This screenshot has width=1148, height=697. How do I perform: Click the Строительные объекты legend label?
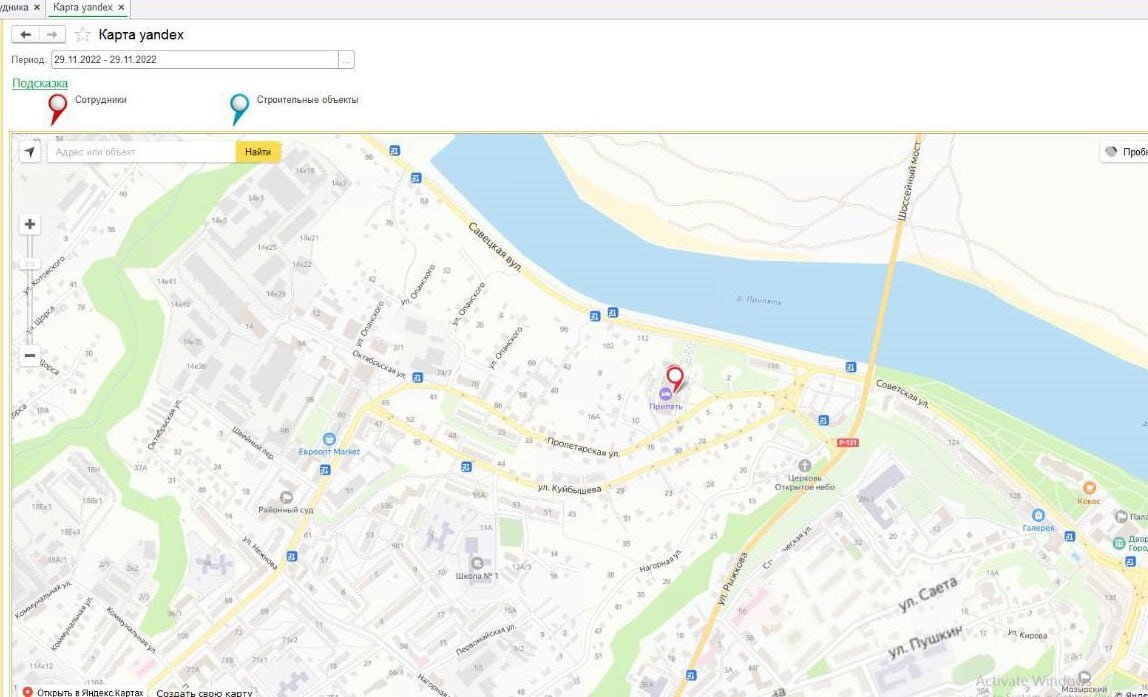click(308, 100)
